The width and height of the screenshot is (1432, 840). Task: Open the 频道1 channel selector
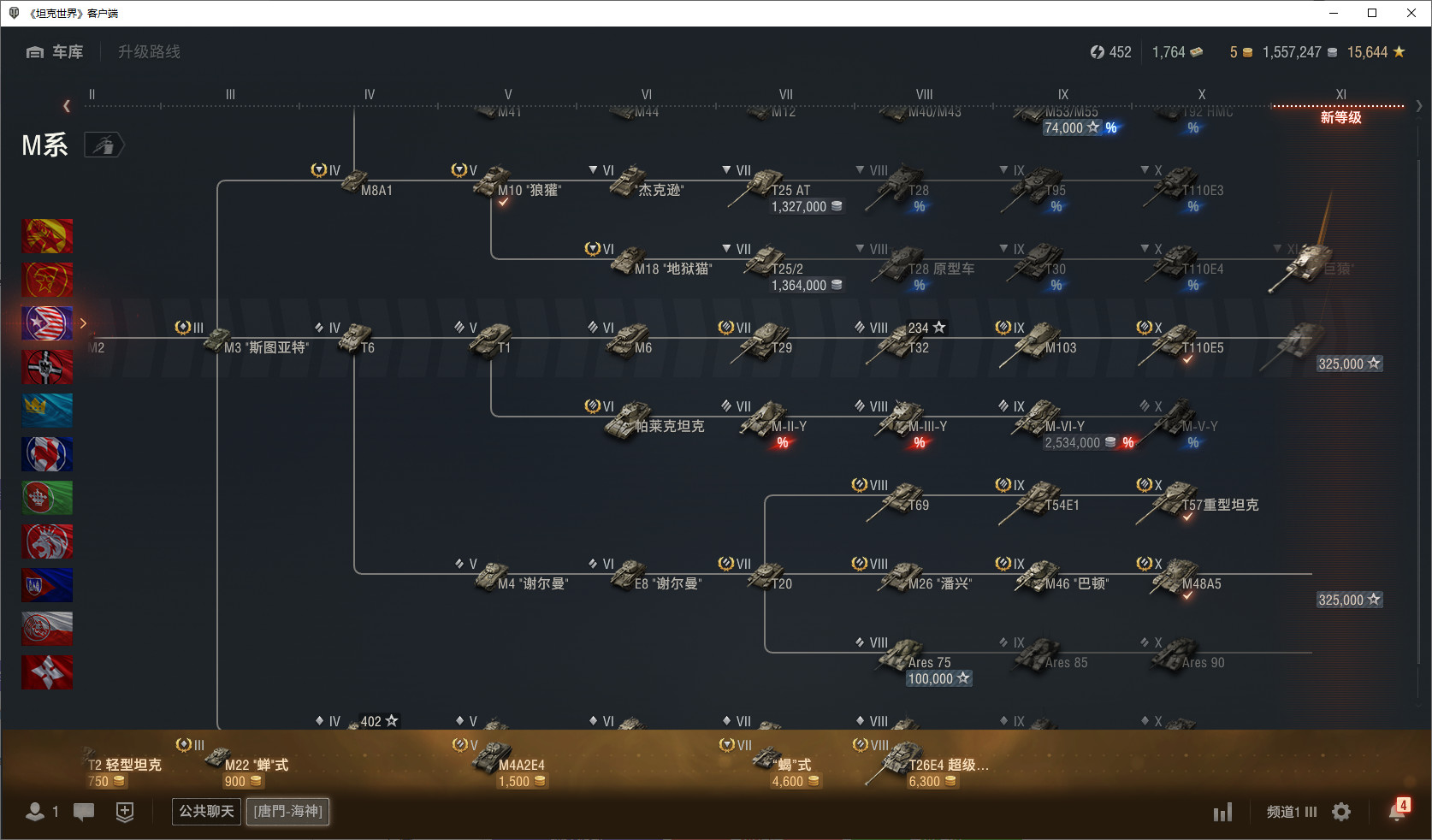click(1292, 812)
